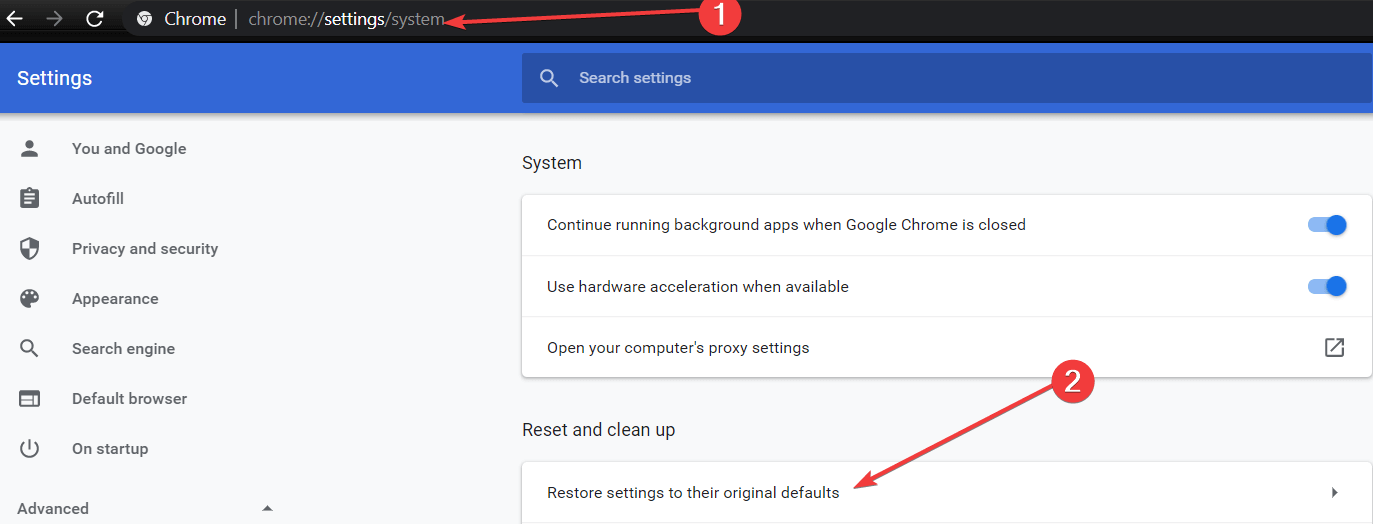Select Appearance in sidebar
This screenshot has width=1373, height=524.
pos(115,299)
